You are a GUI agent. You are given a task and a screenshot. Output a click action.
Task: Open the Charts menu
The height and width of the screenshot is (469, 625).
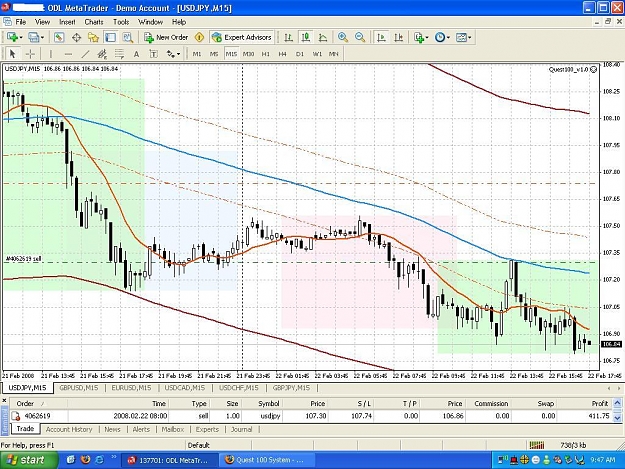pos(94,22)
